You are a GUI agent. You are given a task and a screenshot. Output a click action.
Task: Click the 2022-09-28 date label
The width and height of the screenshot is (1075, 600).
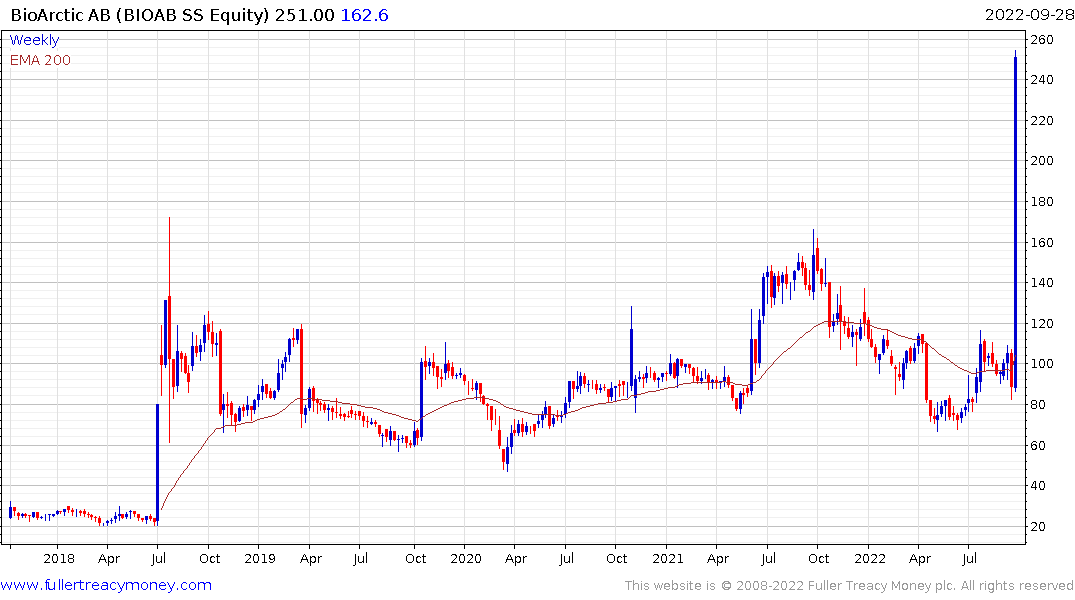coord(1029,15)
